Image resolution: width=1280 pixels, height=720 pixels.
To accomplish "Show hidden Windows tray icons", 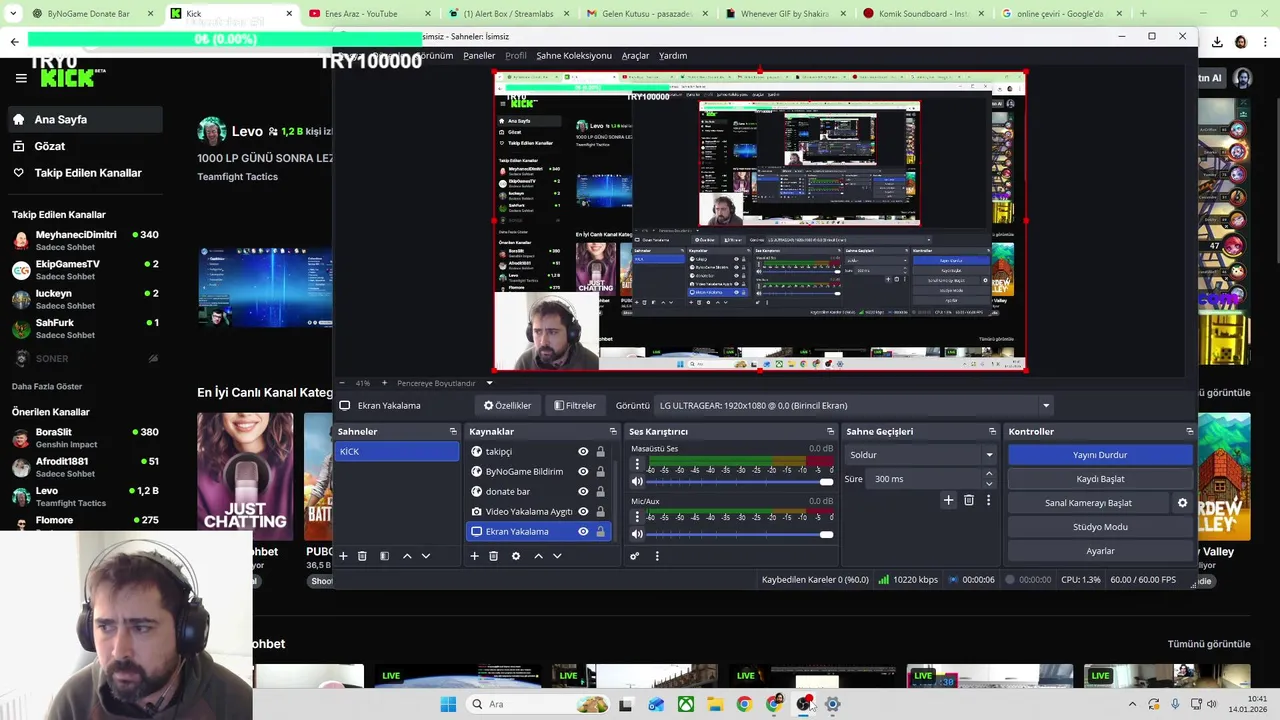I will coord(1132,704).
